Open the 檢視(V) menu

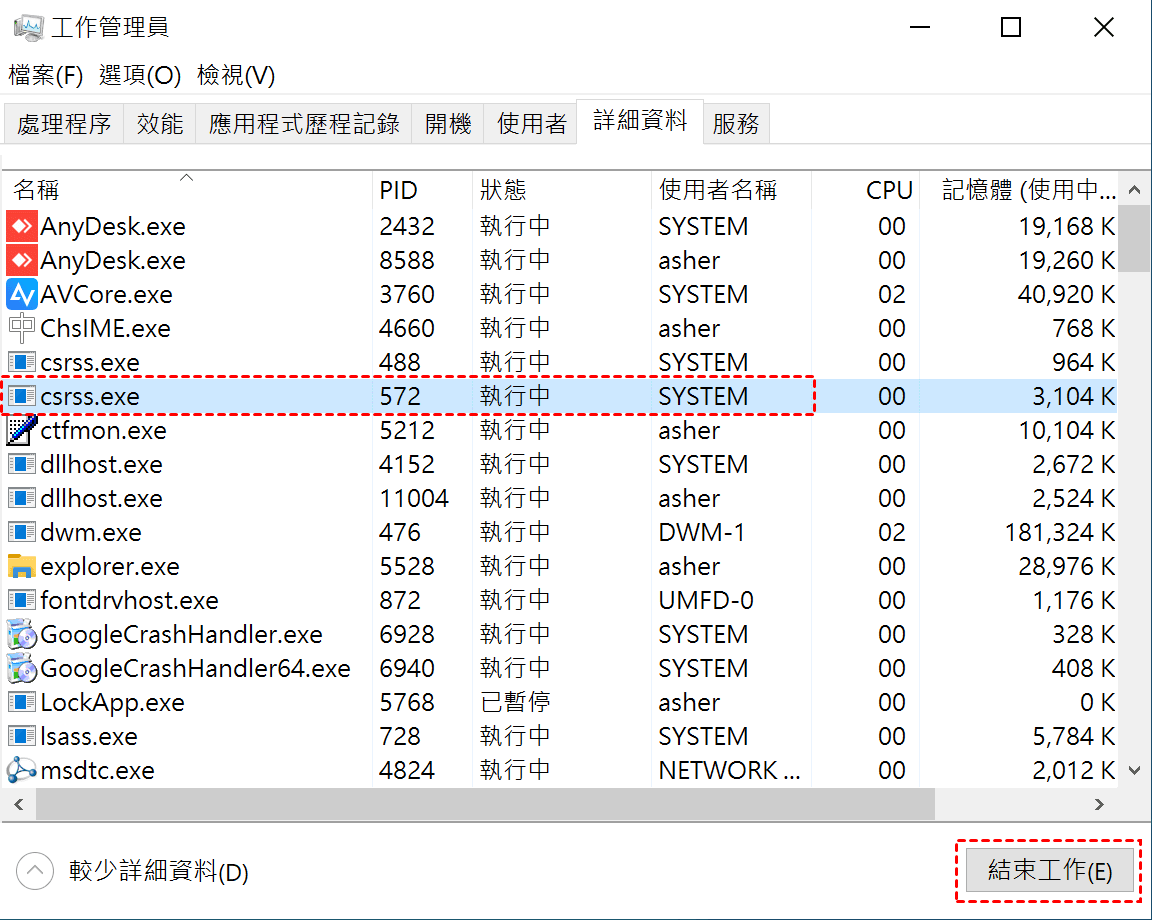pos(236,75)
